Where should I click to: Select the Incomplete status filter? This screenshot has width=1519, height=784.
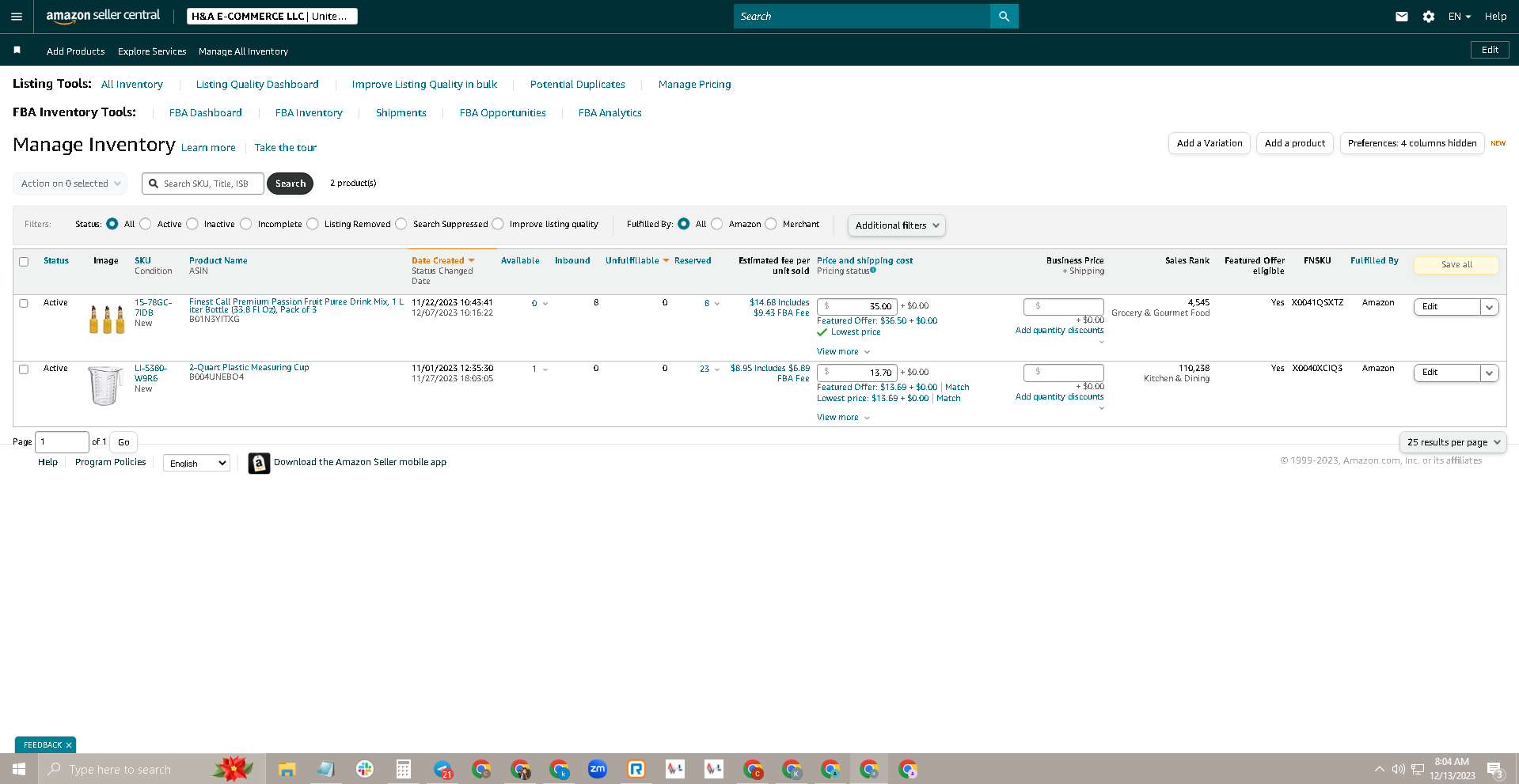[x=246, y=224]
